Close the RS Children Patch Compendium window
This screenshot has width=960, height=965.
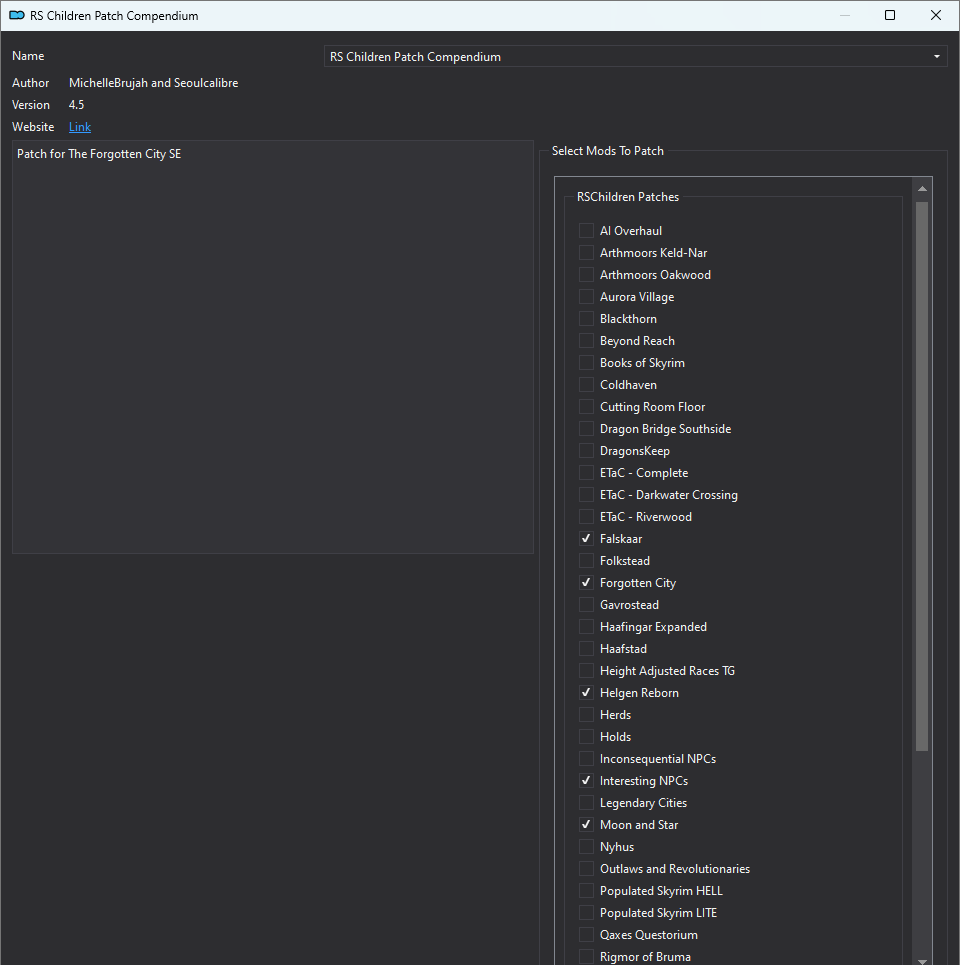click(936, 15)
